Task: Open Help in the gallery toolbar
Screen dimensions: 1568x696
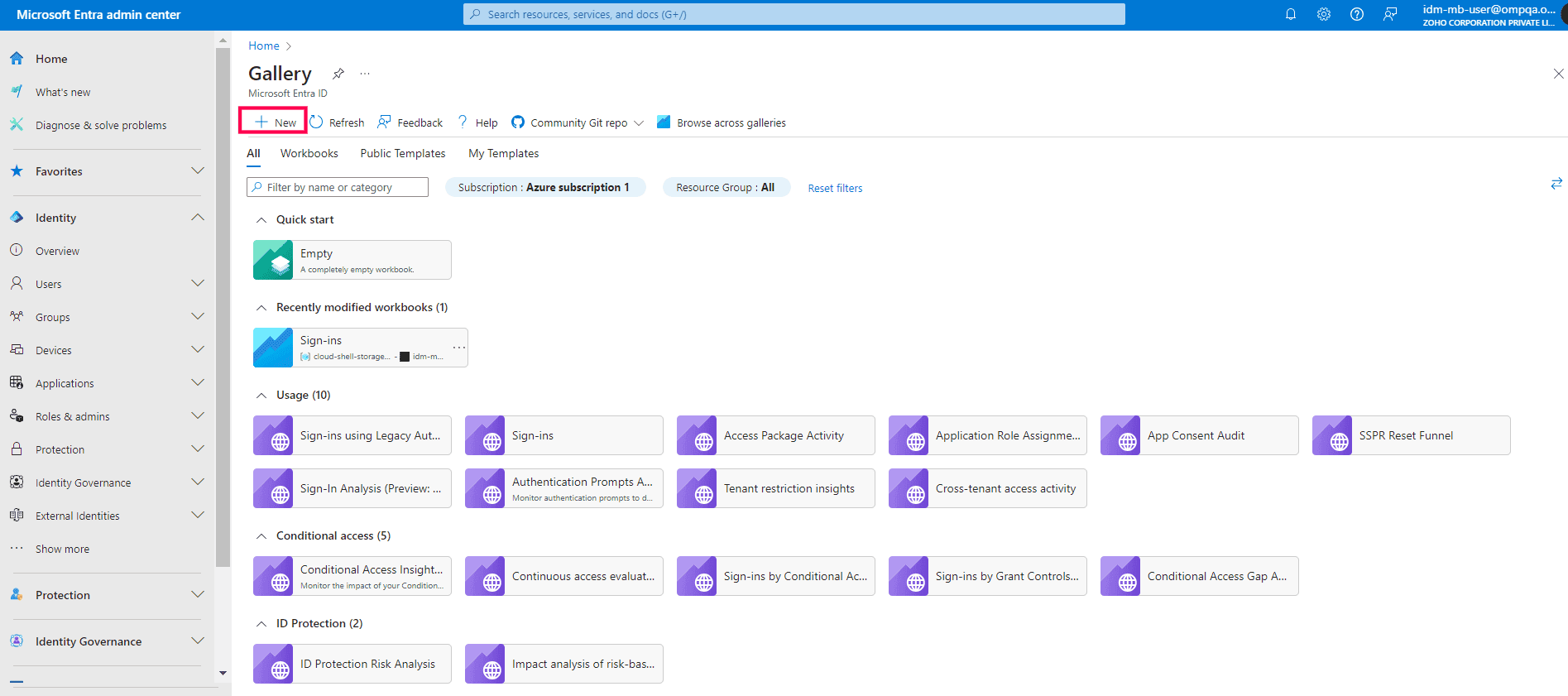Action: (x=477, y=122)
